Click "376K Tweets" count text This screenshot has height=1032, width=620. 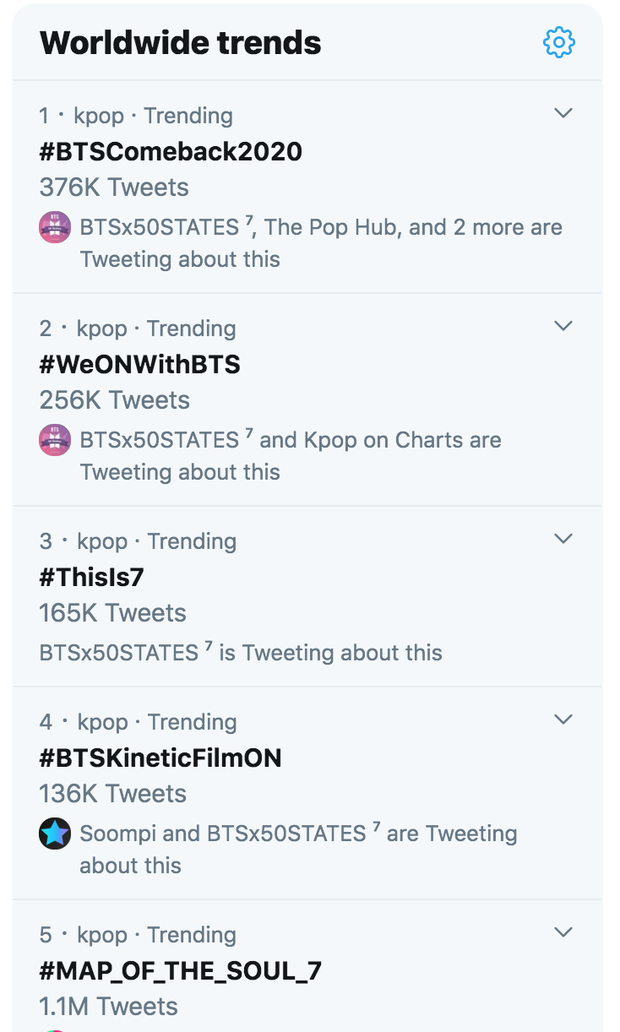pos(114,187)
